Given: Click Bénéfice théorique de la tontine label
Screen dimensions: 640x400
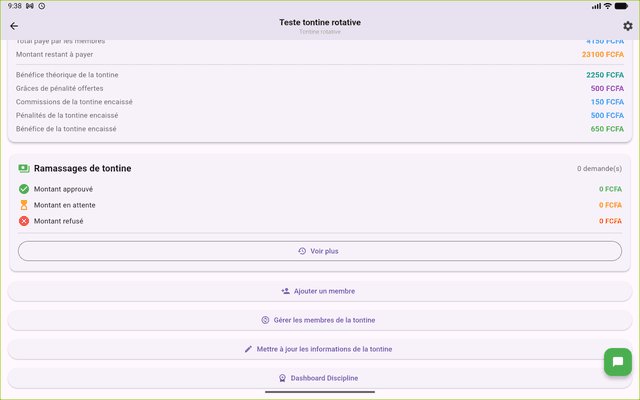Looking at the screenshot, I should pyautogui.click(x=67, y=75).
